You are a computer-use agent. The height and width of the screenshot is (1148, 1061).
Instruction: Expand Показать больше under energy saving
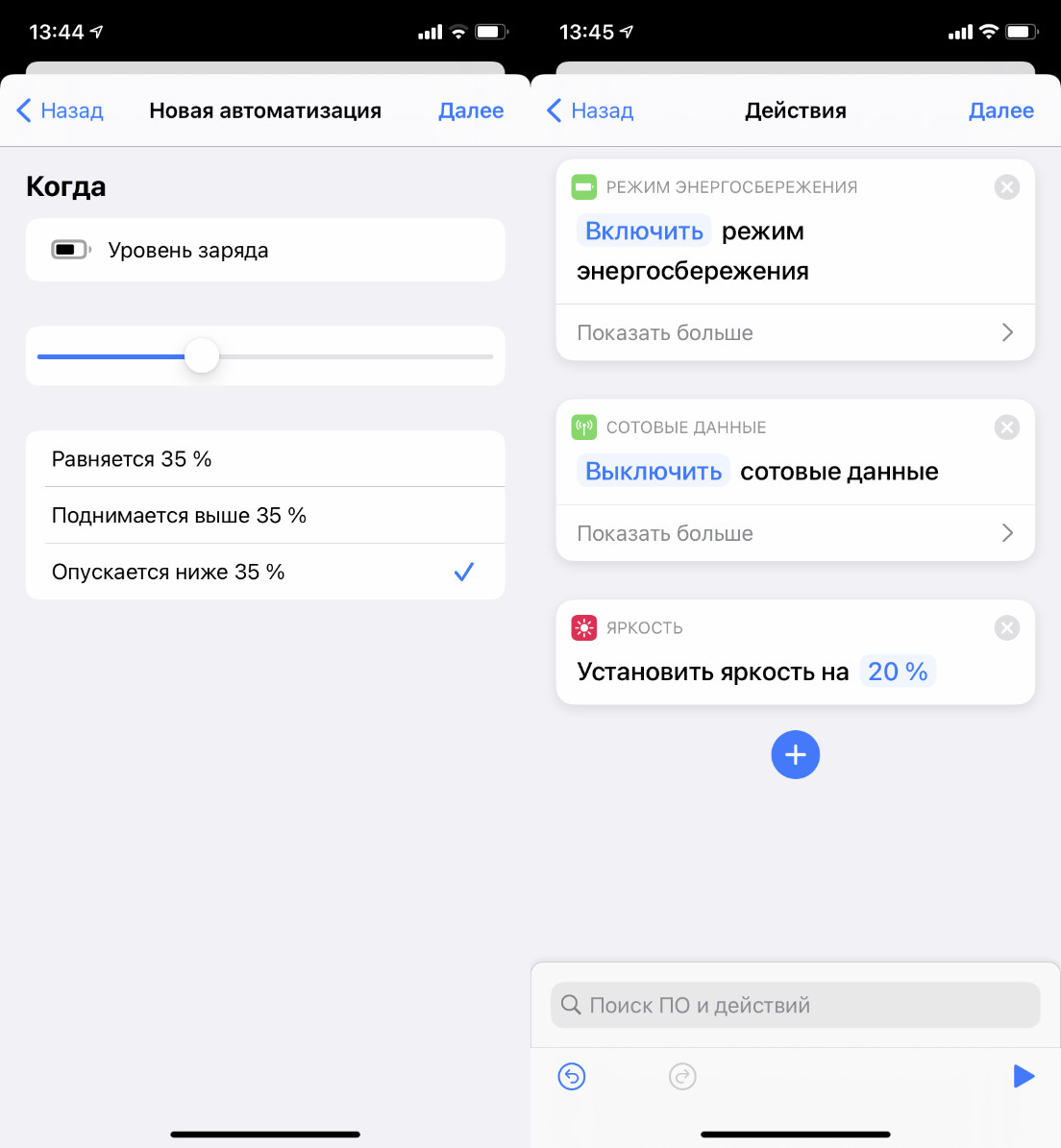pyautogui.click(x=795, y=332)
